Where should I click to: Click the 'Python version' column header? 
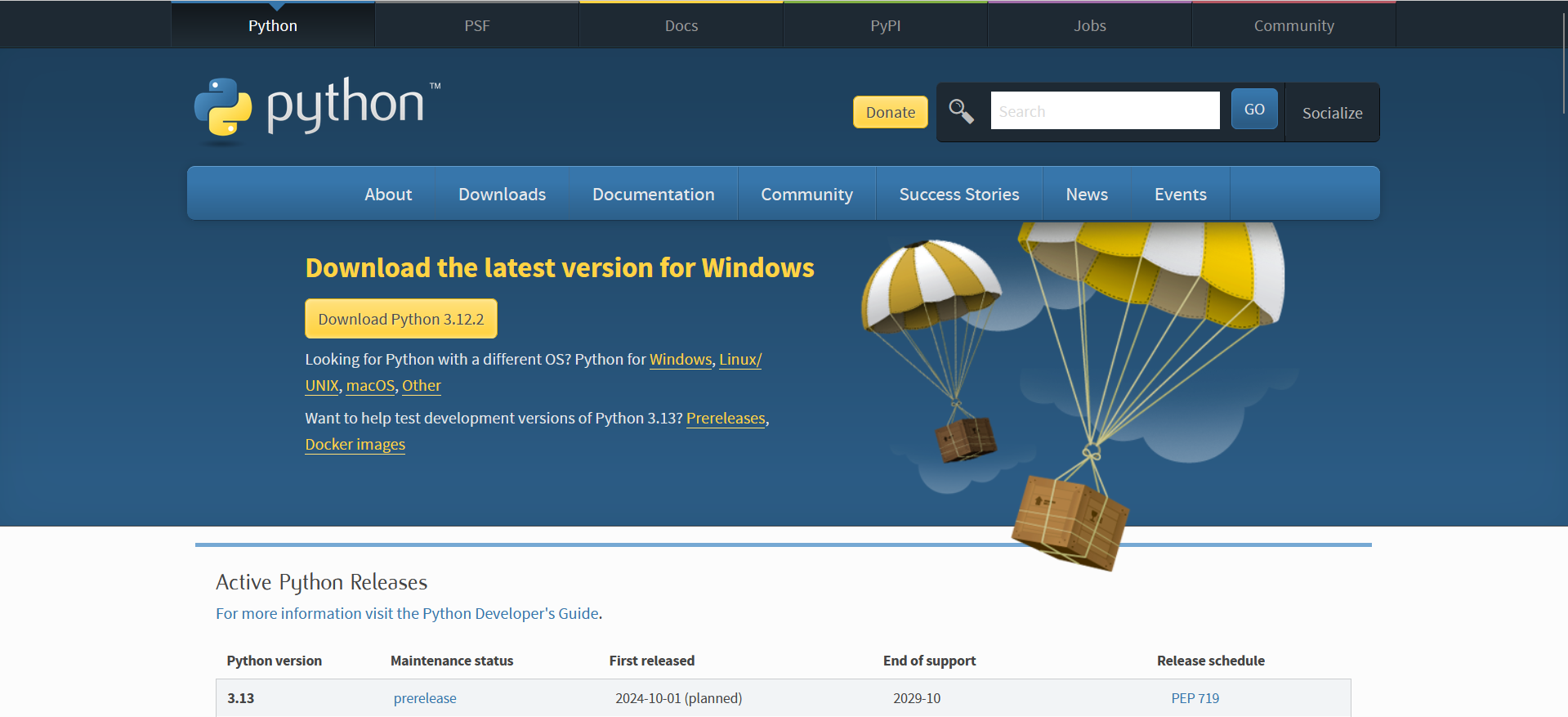pos(275,661)
